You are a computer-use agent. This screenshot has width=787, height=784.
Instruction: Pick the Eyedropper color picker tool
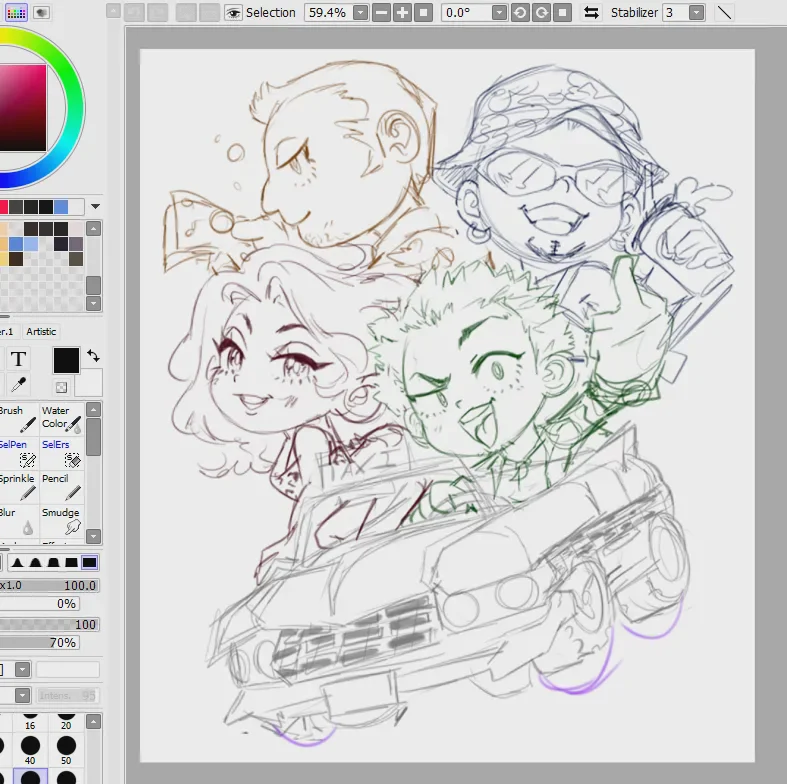point(19,385)
